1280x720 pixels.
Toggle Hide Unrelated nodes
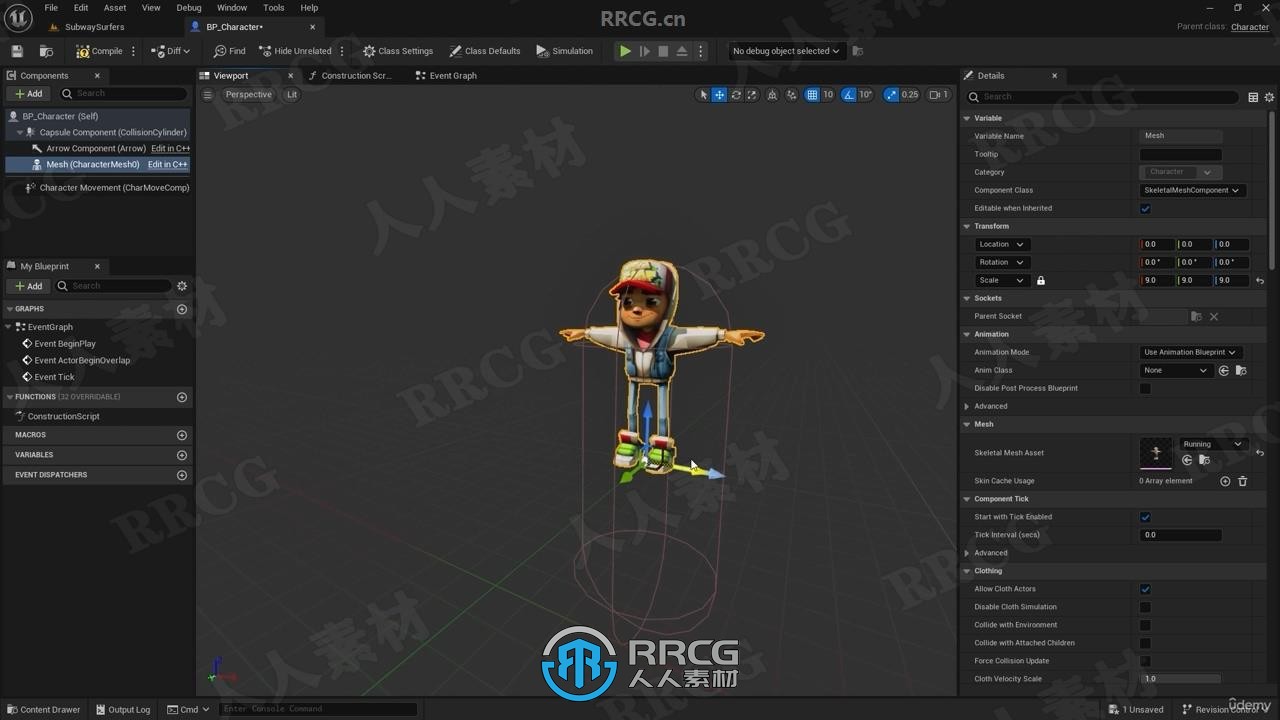[x=295, y=51]
